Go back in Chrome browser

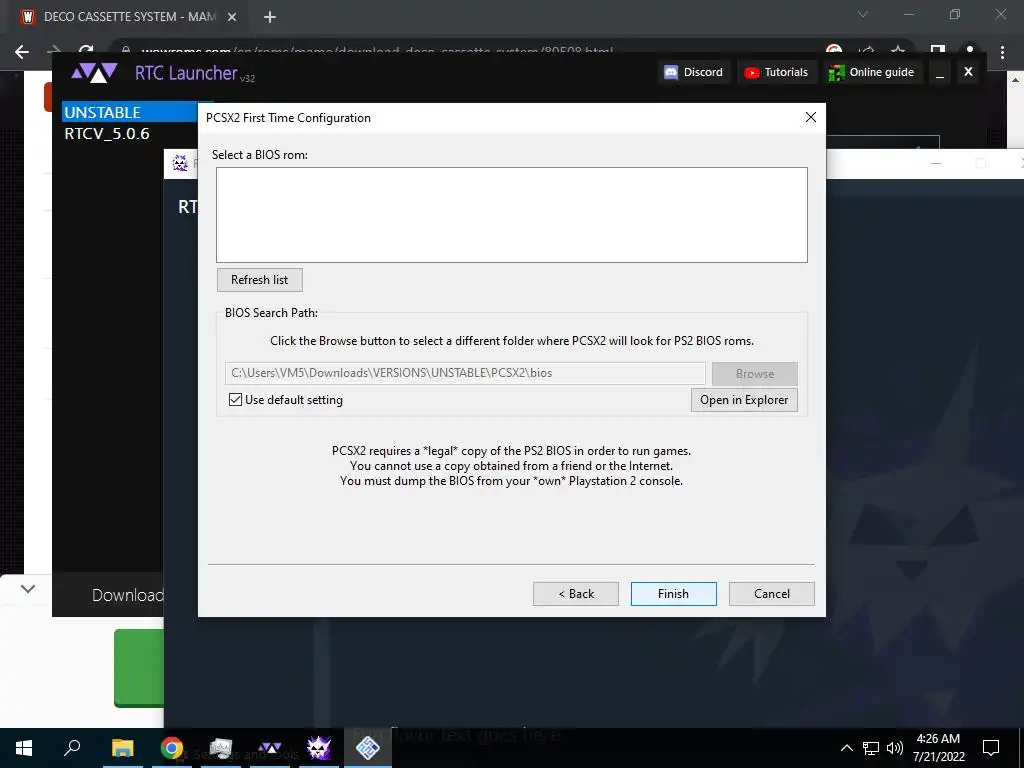22,52
